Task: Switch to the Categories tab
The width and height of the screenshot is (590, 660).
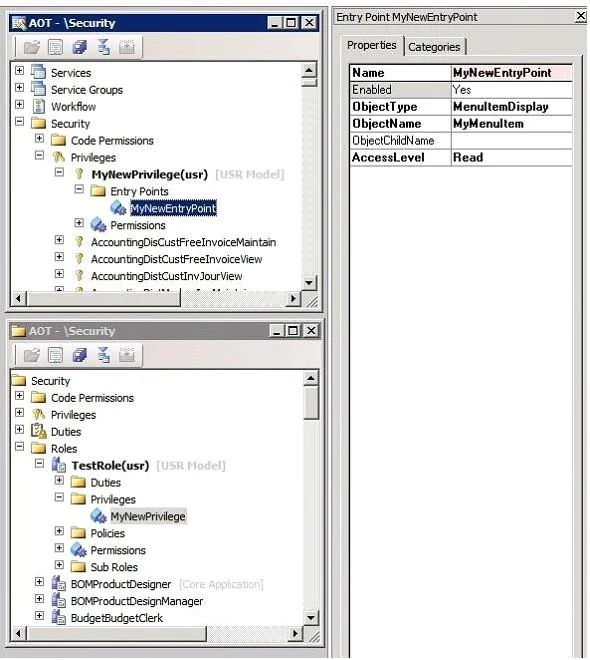Action: point(434,47)
